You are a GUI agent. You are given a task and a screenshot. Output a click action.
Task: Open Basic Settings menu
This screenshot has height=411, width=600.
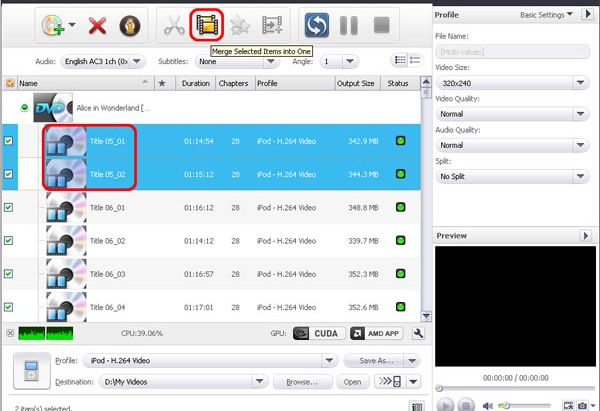coord(546,15)
